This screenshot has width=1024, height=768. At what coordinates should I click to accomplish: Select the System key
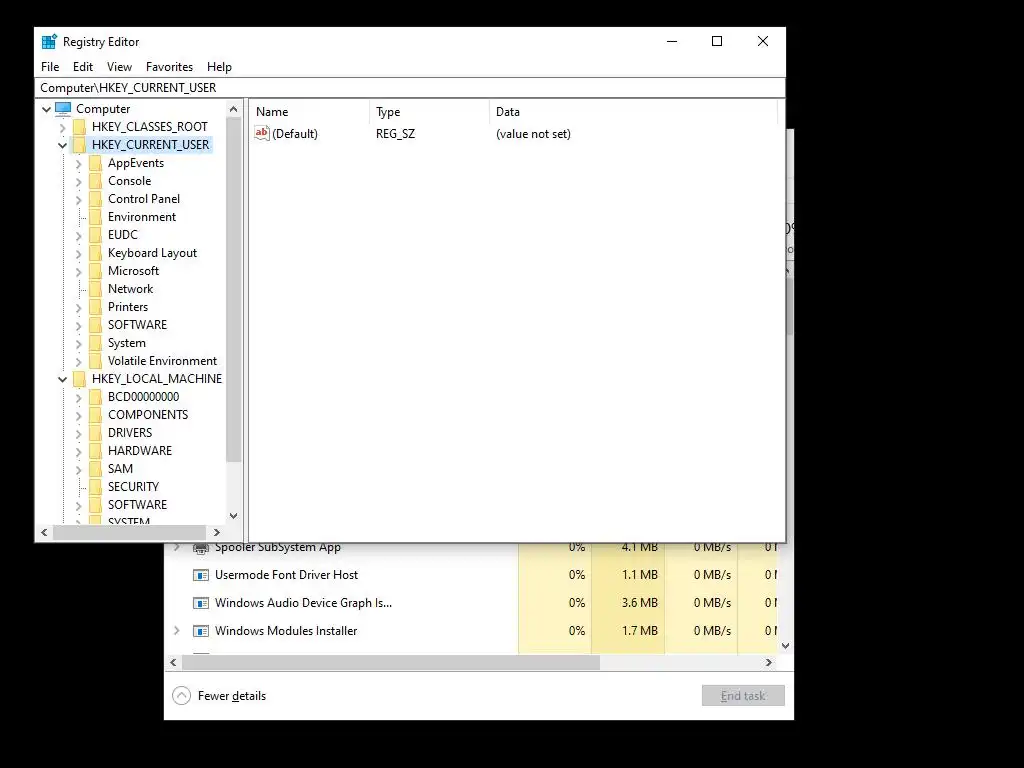[x=127, y=343]
